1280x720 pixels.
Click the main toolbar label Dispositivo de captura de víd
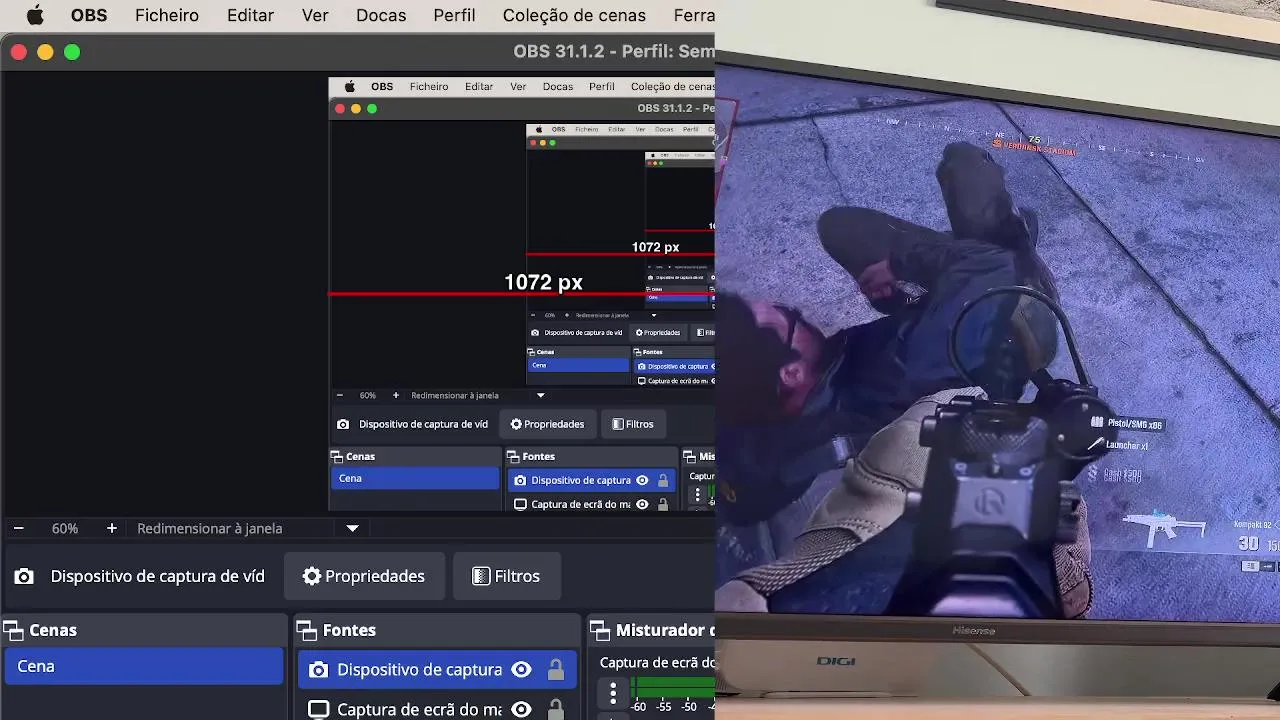[x=158, y=576]
